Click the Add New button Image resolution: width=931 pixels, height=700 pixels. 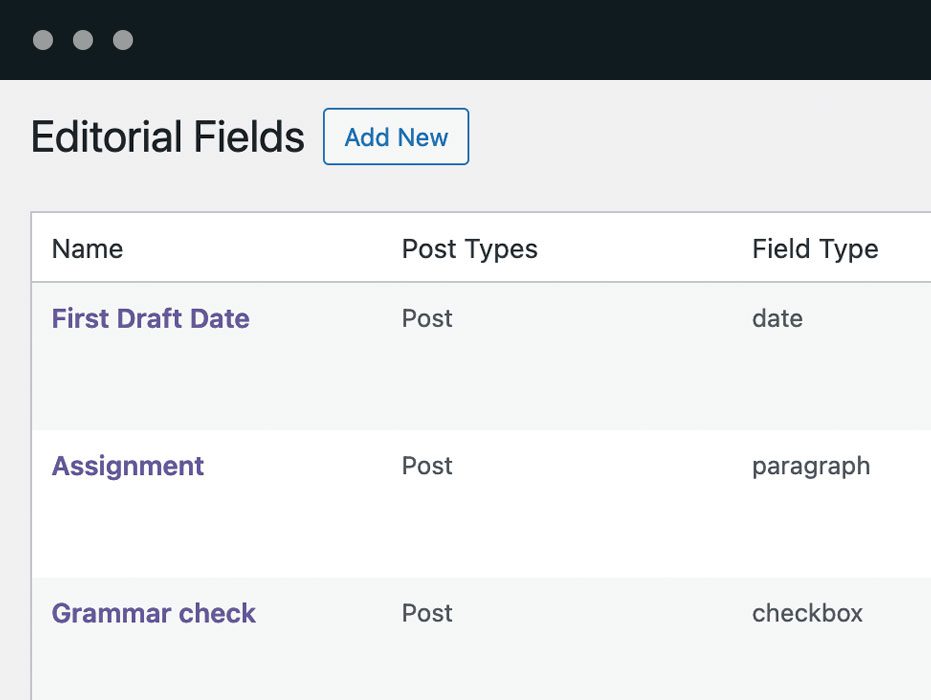[x=396, y=137]
